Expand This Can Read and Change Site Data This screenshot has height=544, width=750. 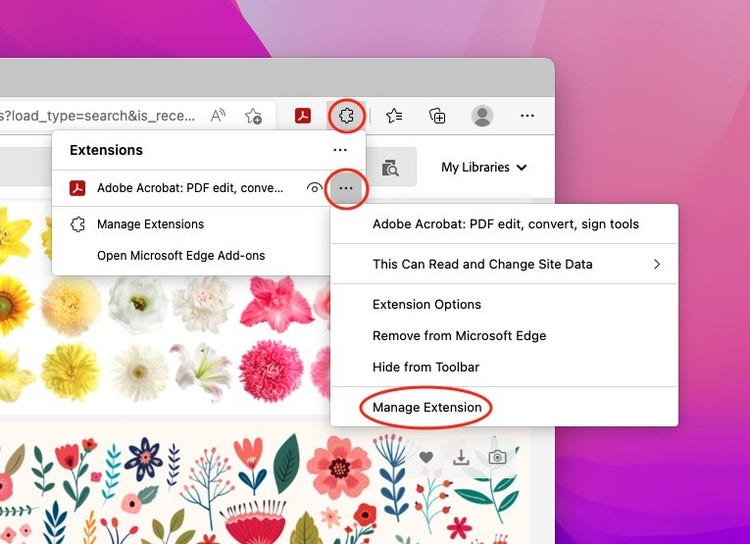[504, 264]
